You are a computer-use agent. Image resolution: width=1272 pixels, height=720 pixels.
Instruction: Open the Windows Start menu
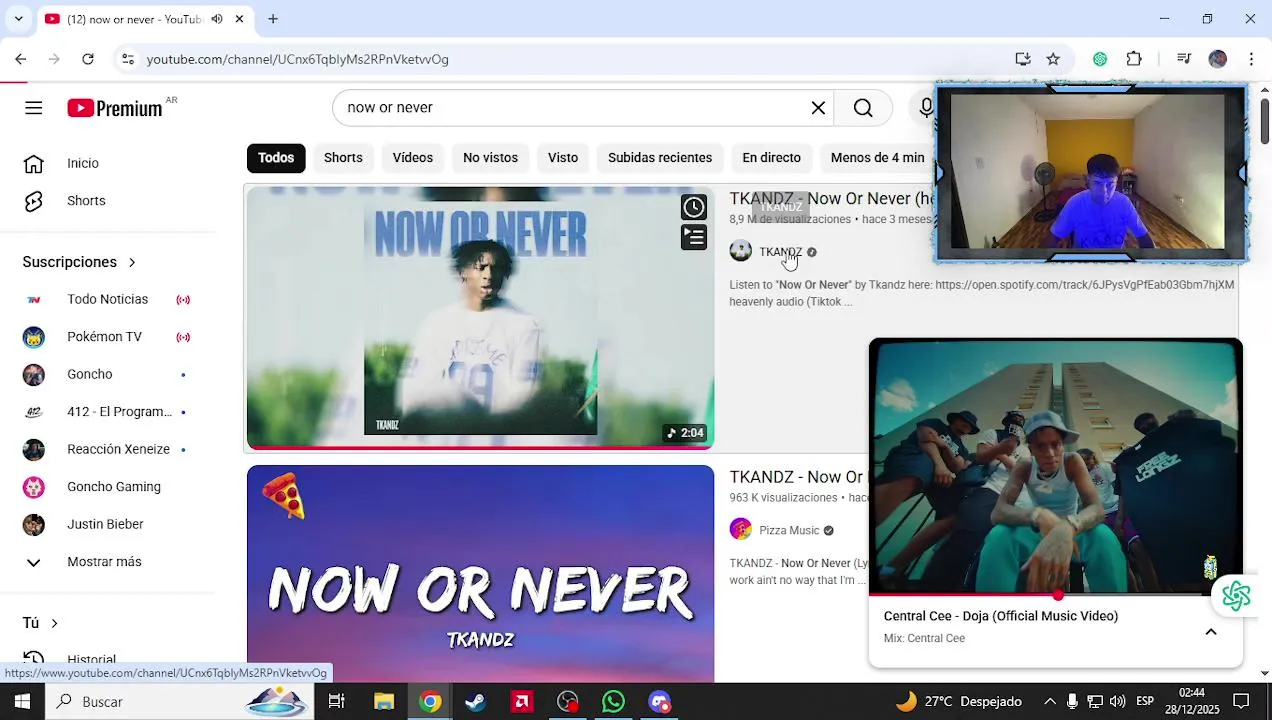pyautogui.click(x=22, y=702)
